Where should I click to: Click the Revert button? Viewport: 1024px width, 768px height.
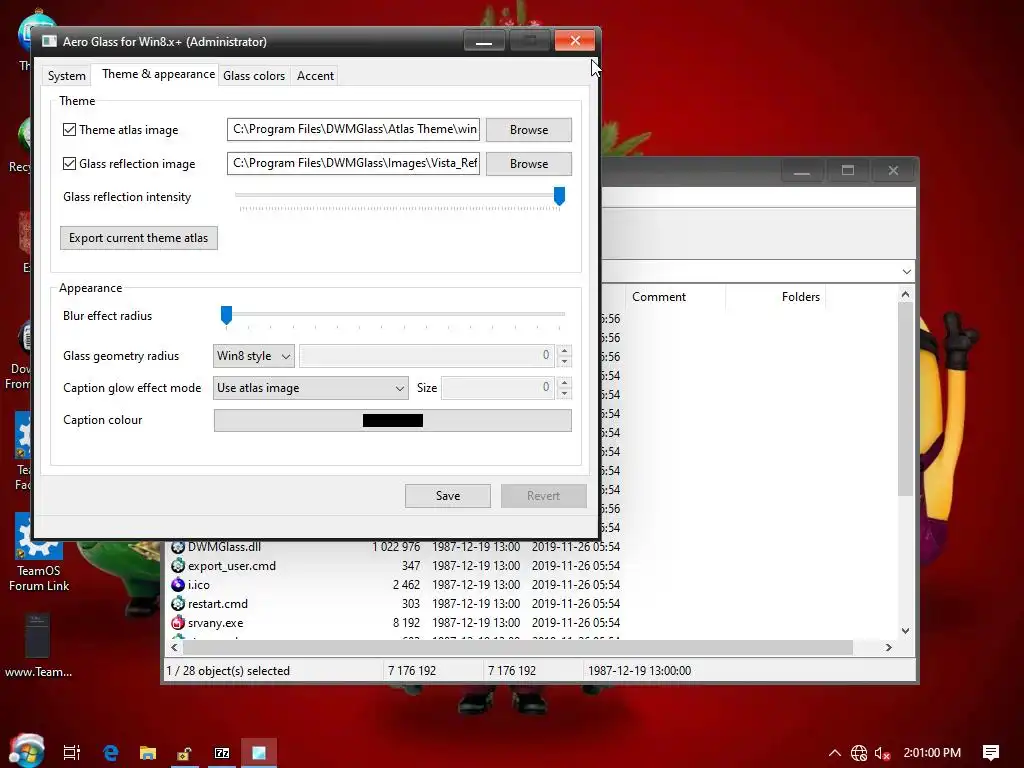pyautogui.click(x=543, y=496)
